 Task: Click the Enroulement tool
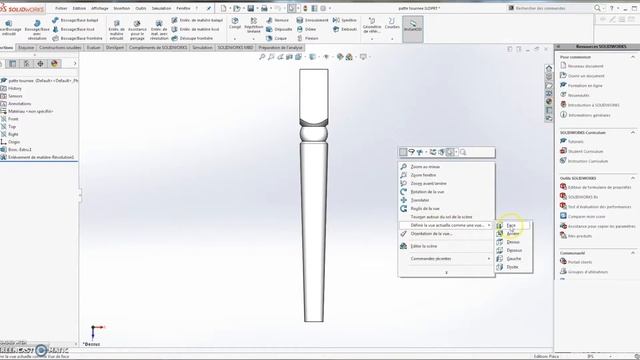312,20
